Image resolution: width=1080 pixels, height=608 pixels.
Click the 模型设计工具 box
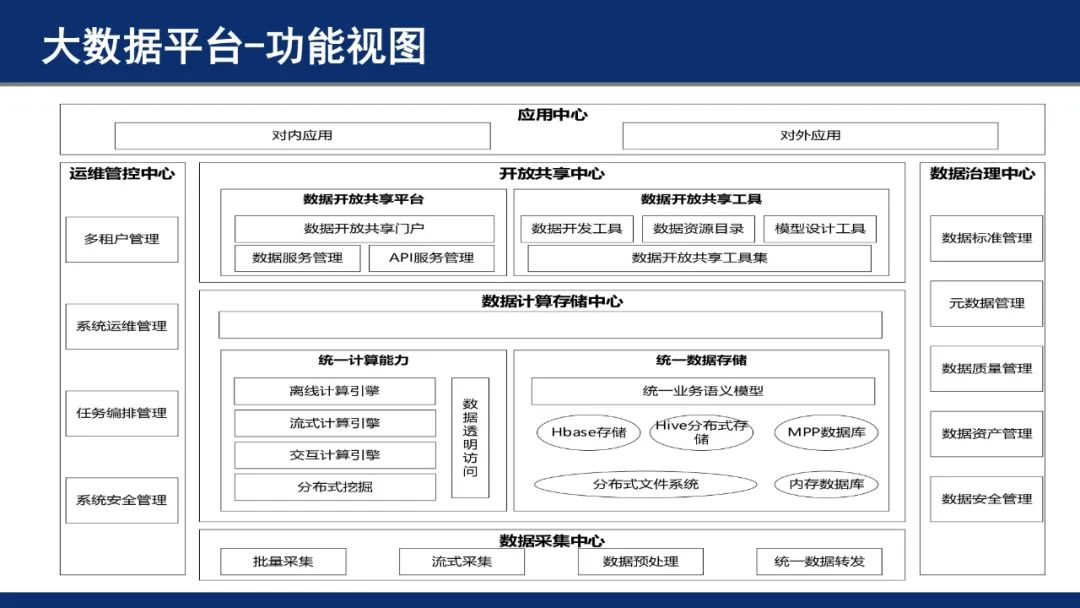pyautogui.click(x=820, y=229)
